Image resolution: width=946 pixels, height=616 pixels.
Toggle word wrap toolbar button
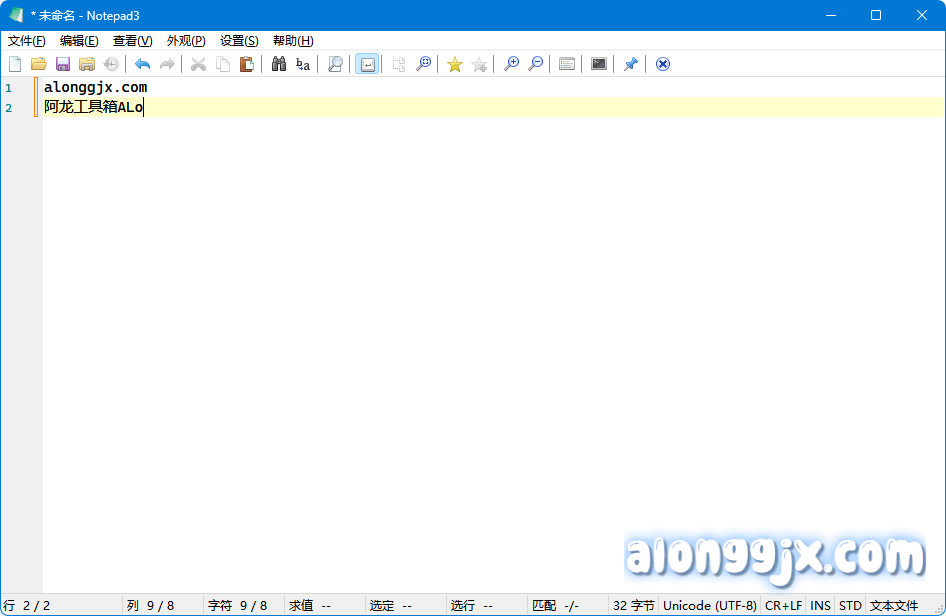(367, 64)
